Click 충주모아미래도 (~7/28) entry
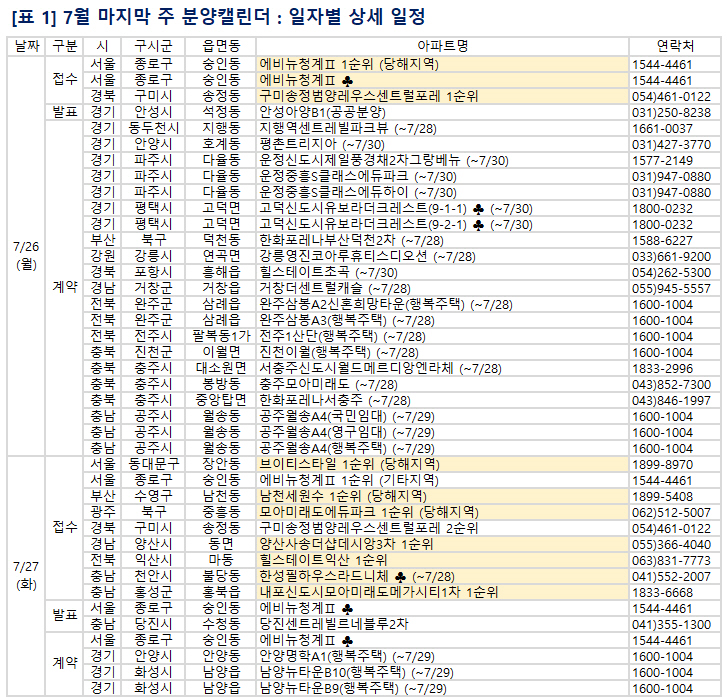 328,384
